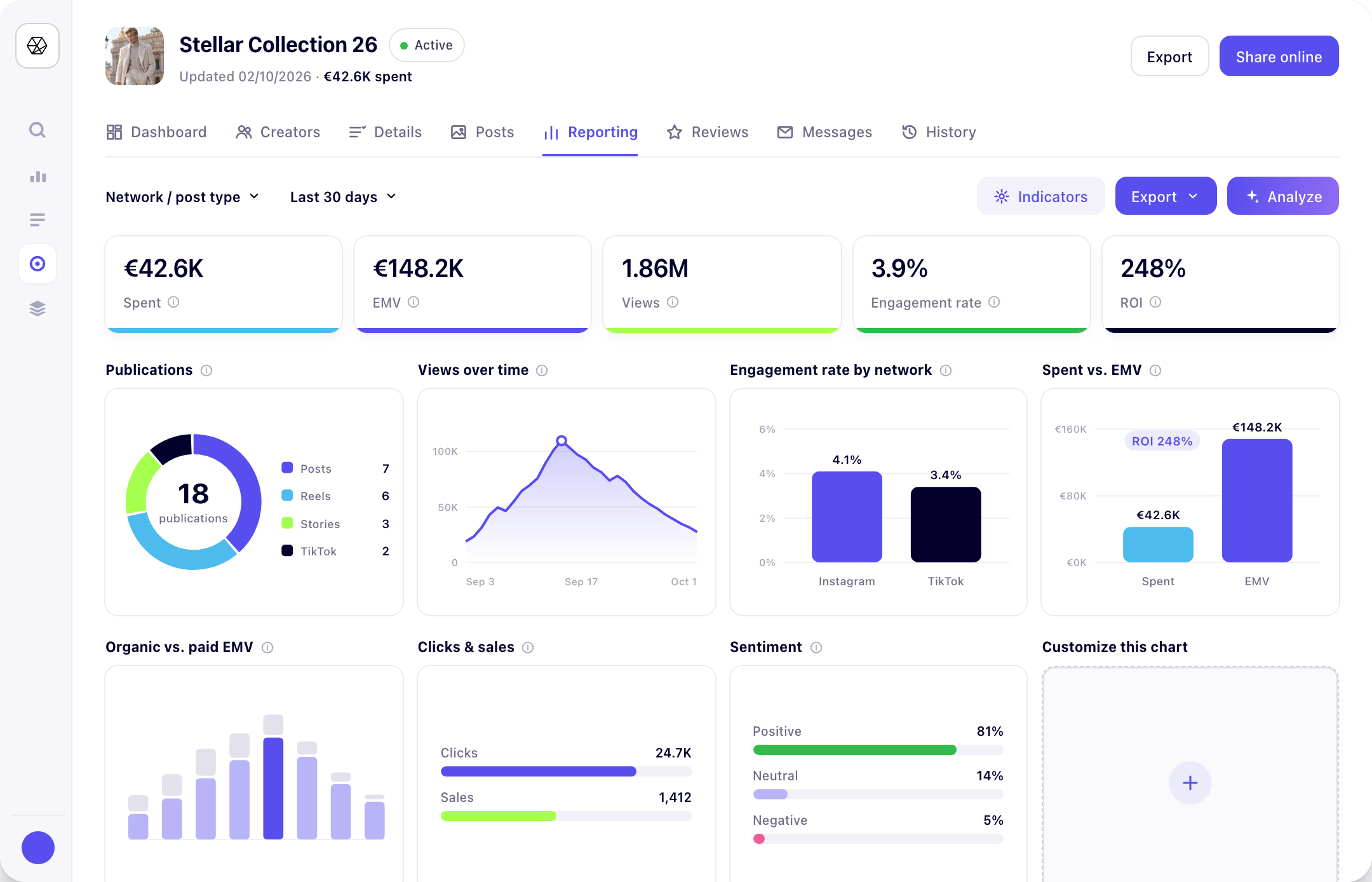Click the Positive sentiment bar
The height and width of the screenshot is (882, 1372).
pyautogui.click(x=878, y=750)
